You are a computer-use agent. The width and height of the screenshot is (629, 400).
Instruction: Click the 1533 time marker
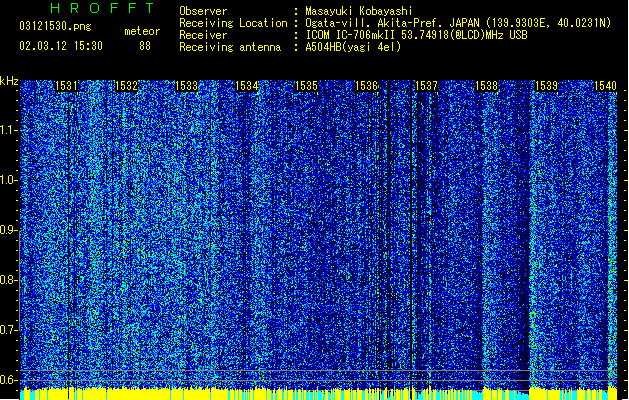click(187, 86)
